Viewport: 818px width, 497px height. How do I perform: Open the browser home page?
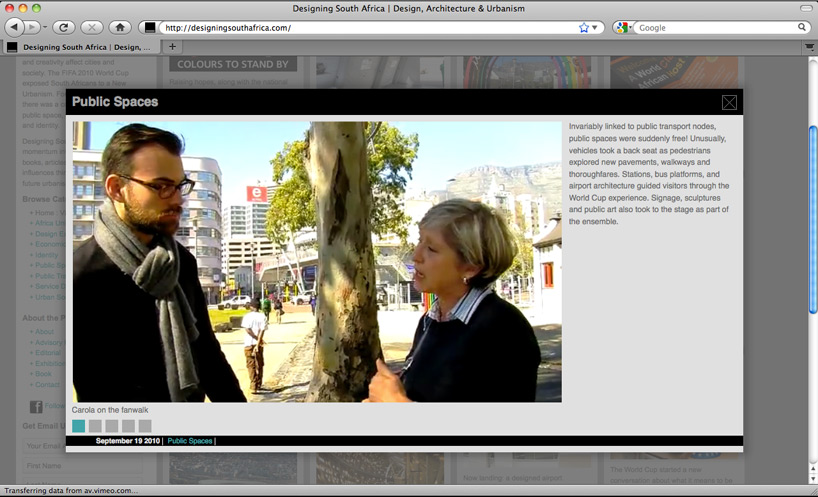[x=119, y=27]
